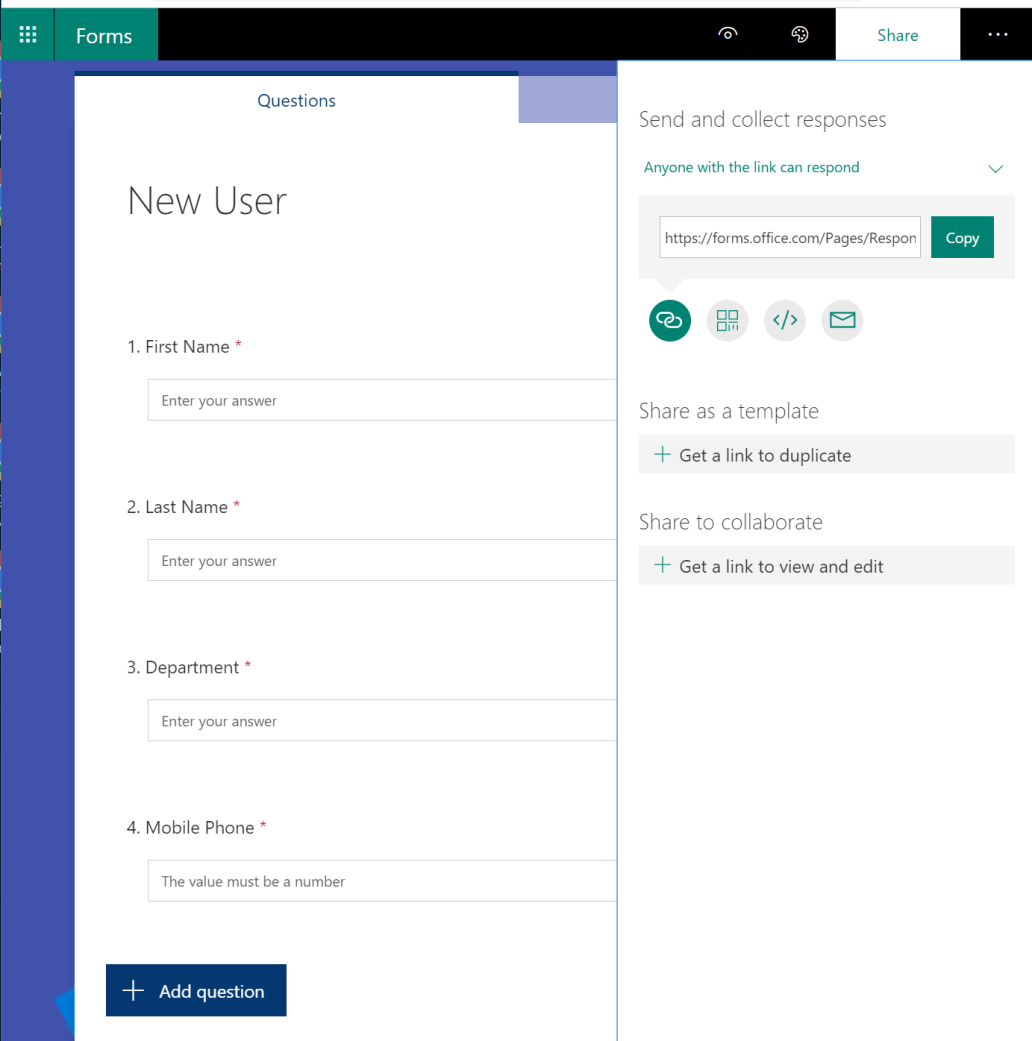Image resolution: width=1032 pixels, height=1041 pixels.
Task: Open the theme palette icon
Action: pyautogui.click(x=799, y=33)
